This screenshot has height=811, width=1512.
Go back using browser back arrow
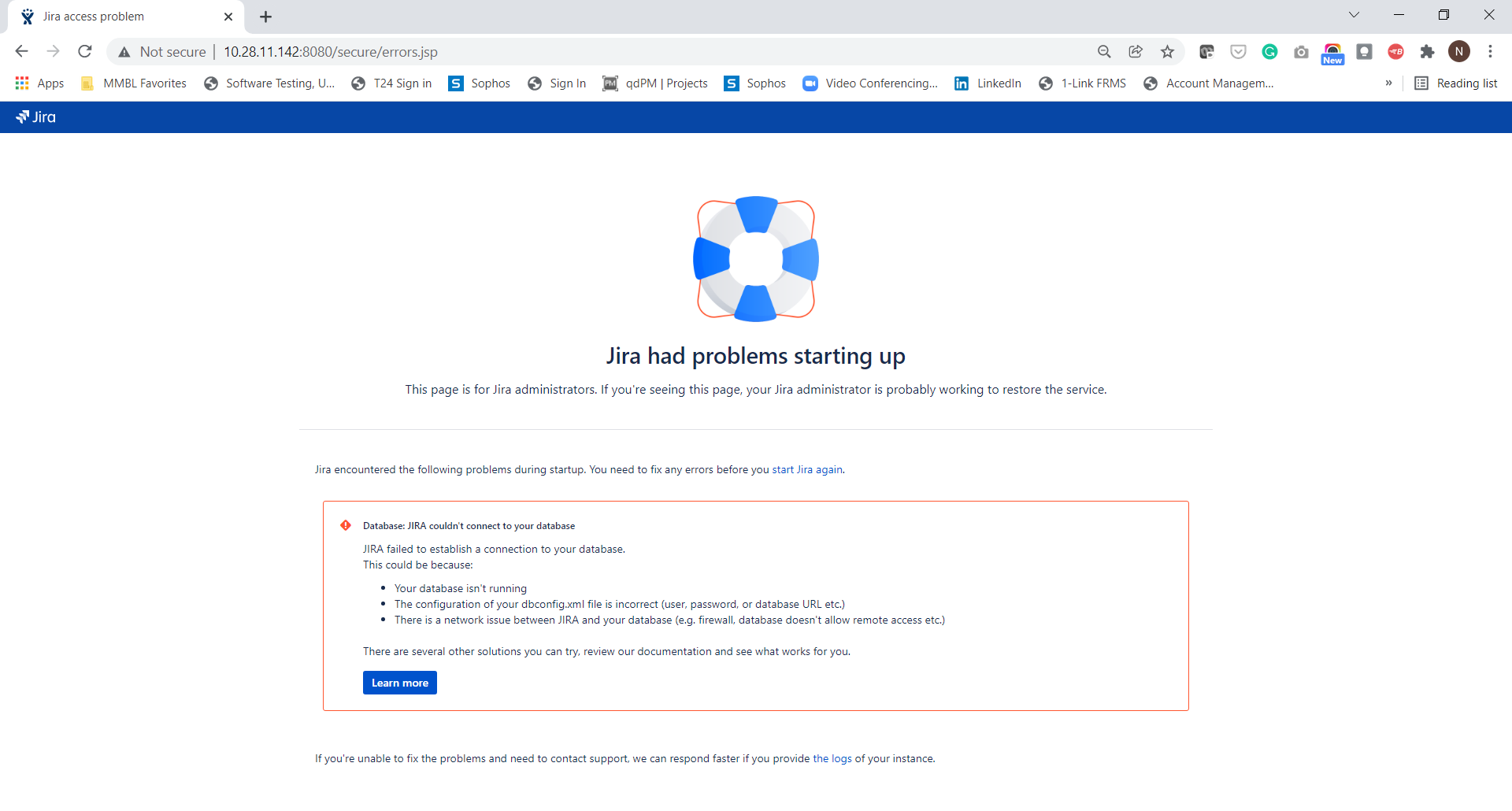click(21, 51)
